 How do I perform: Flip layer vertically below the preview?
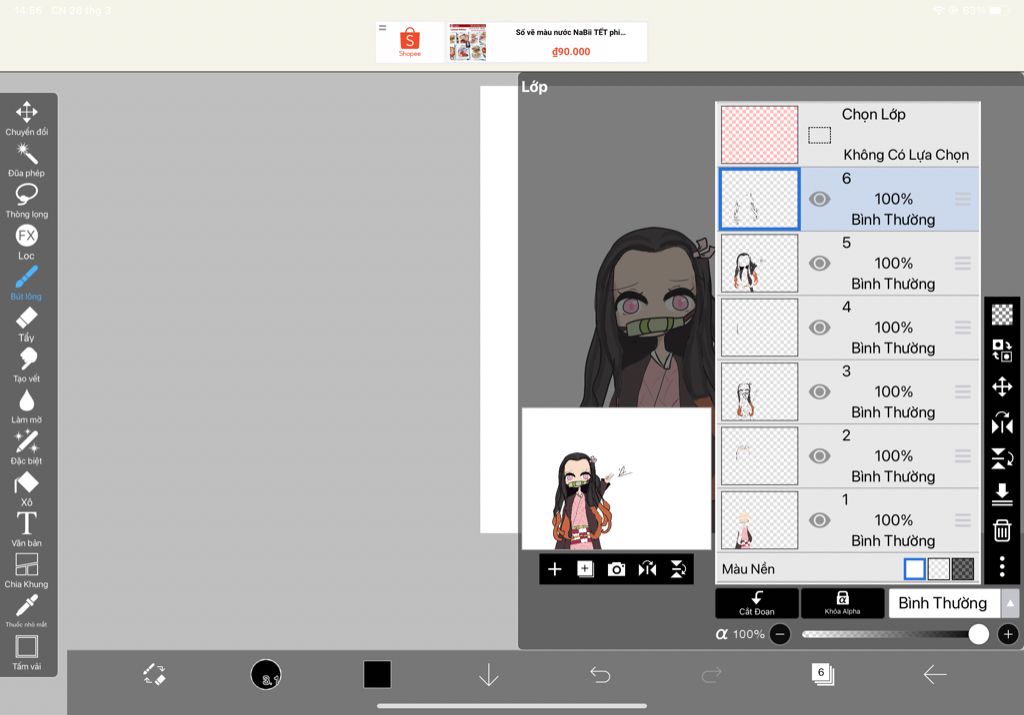tap(678, 569)
